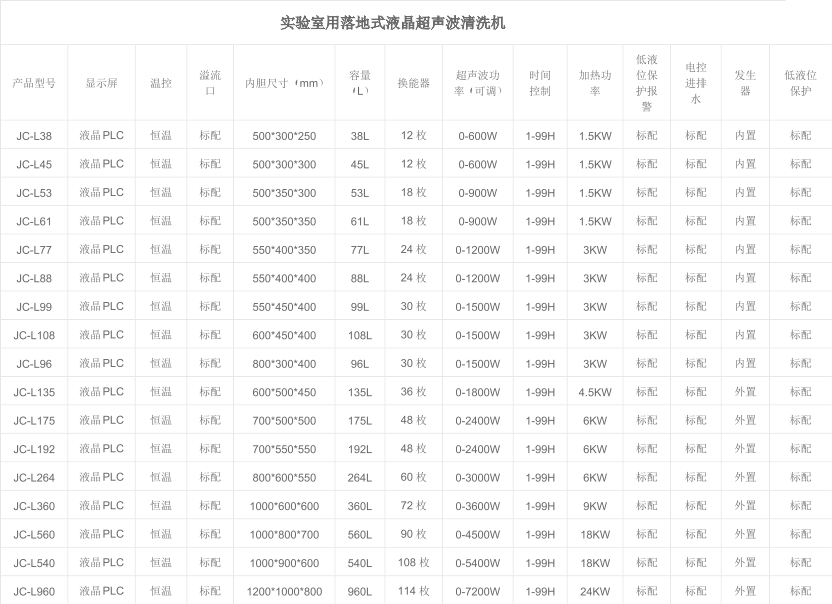
Task: Select model cell JC-L360
Action: click(x=34, y=506)
